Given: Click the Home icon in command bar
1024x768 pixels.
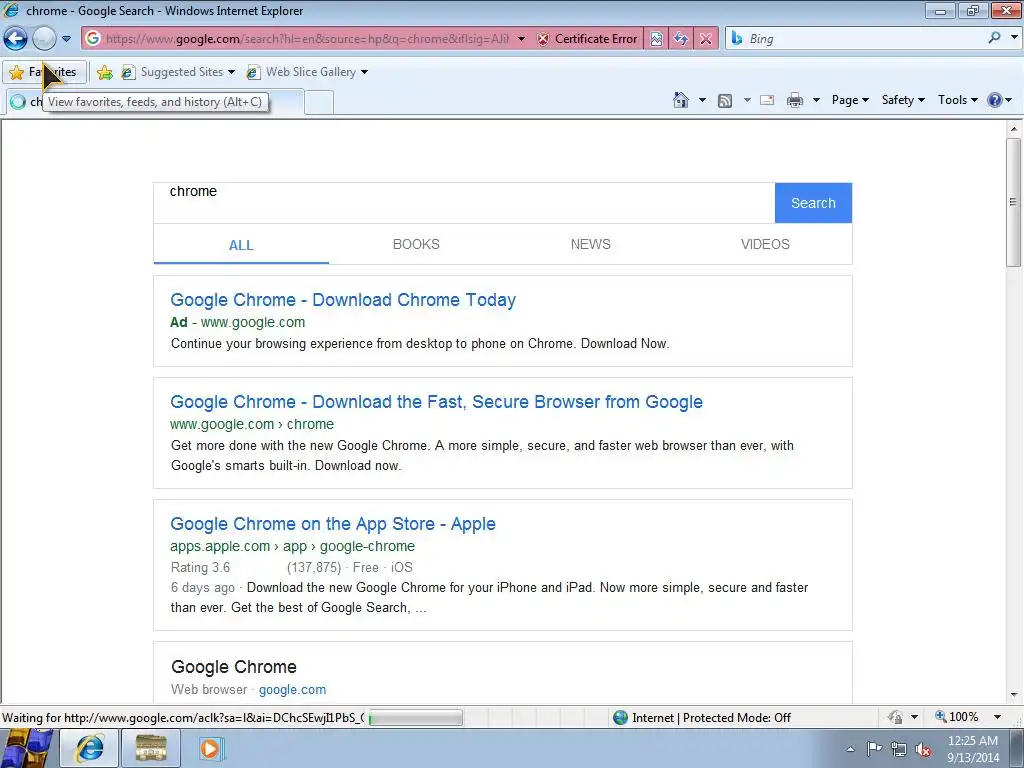Looking at the screenshot, I should point(680,100).
